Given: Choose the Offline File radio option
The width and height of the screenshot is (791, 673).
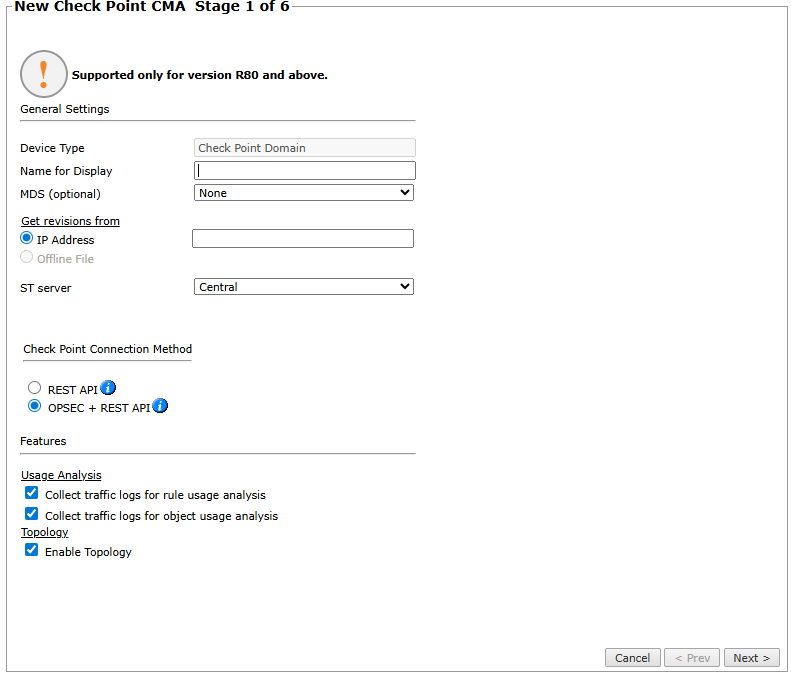Looking at the screenshot, I should (x=27, y=258).
